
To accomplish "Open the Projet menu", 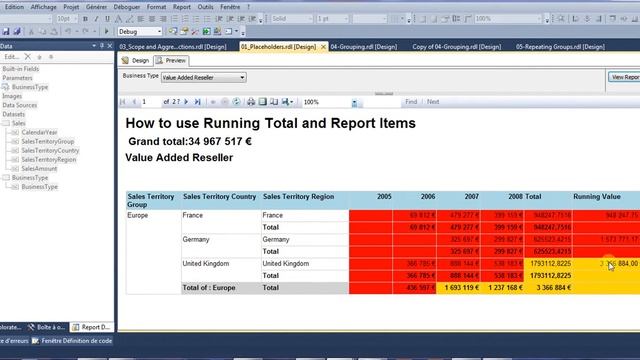I will 71,7.
